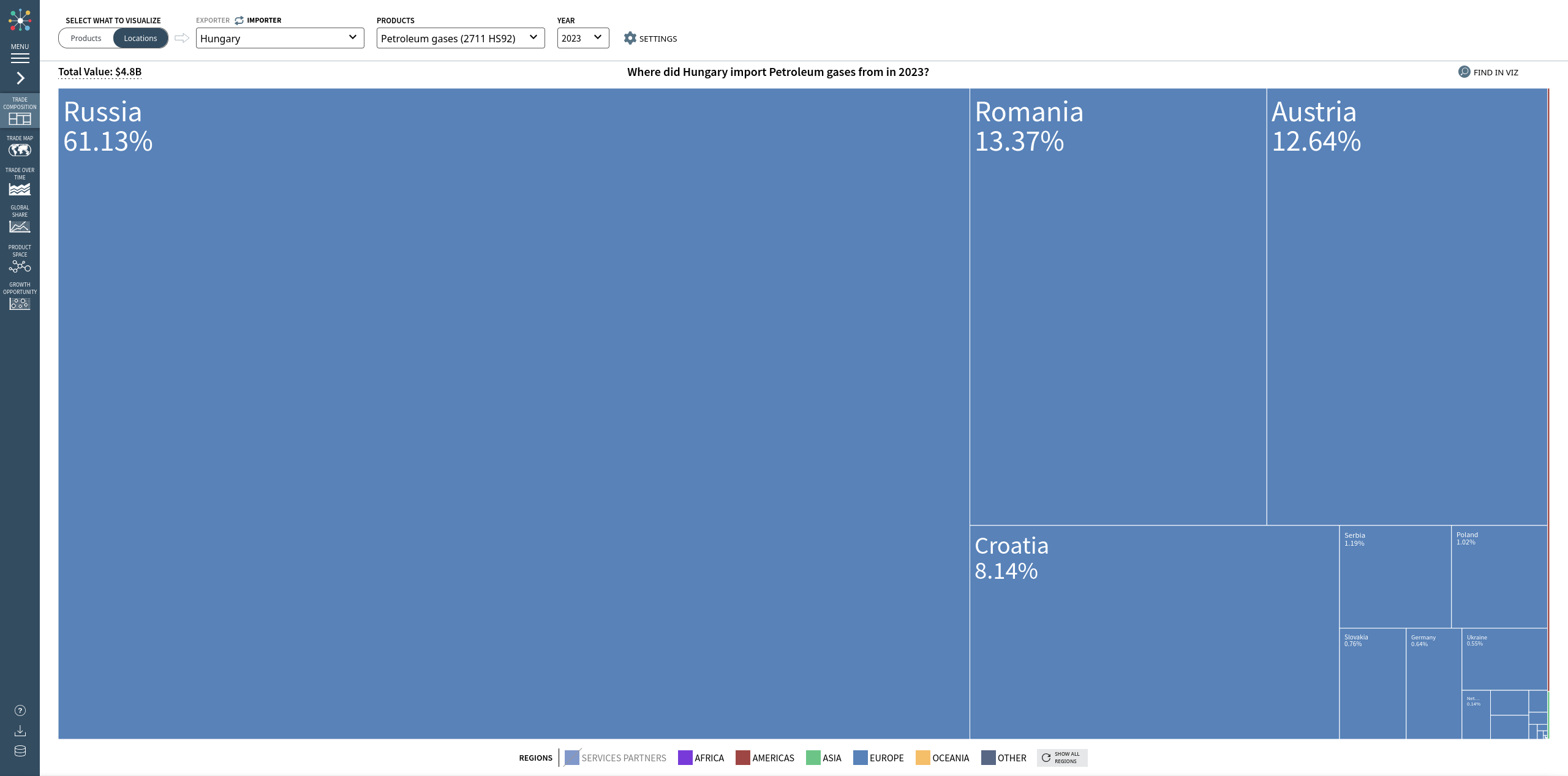Click the help question mark icon
This screenshot has height=776, width=1568.
coord(20,710)
